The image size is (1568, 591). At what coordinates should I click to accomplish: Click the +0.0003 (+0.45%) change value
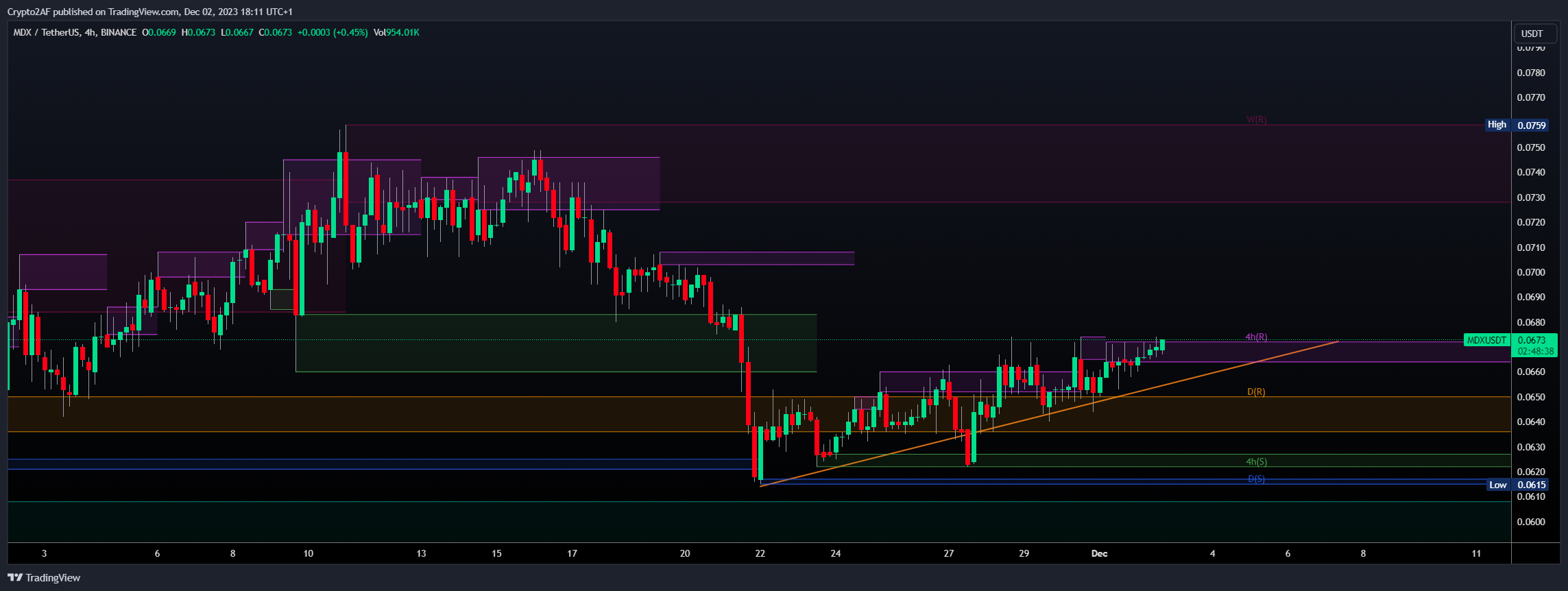click(x=333, y=32)
